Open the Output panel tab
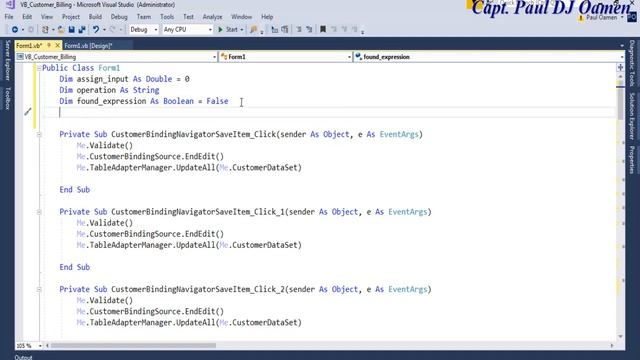Image resolution: width=640 pixels, height=360 pixels. [x=23, y=357]
